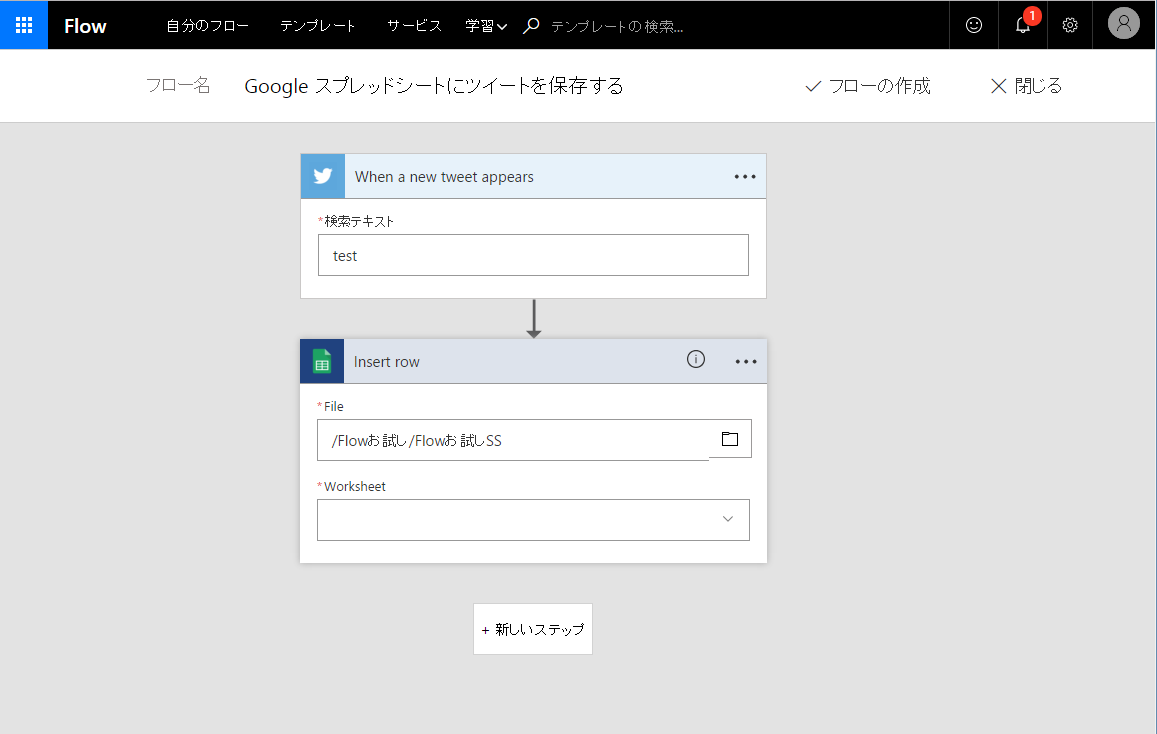Click the File path field /Flowお試し/Flowお試しSS

(513, 440)
